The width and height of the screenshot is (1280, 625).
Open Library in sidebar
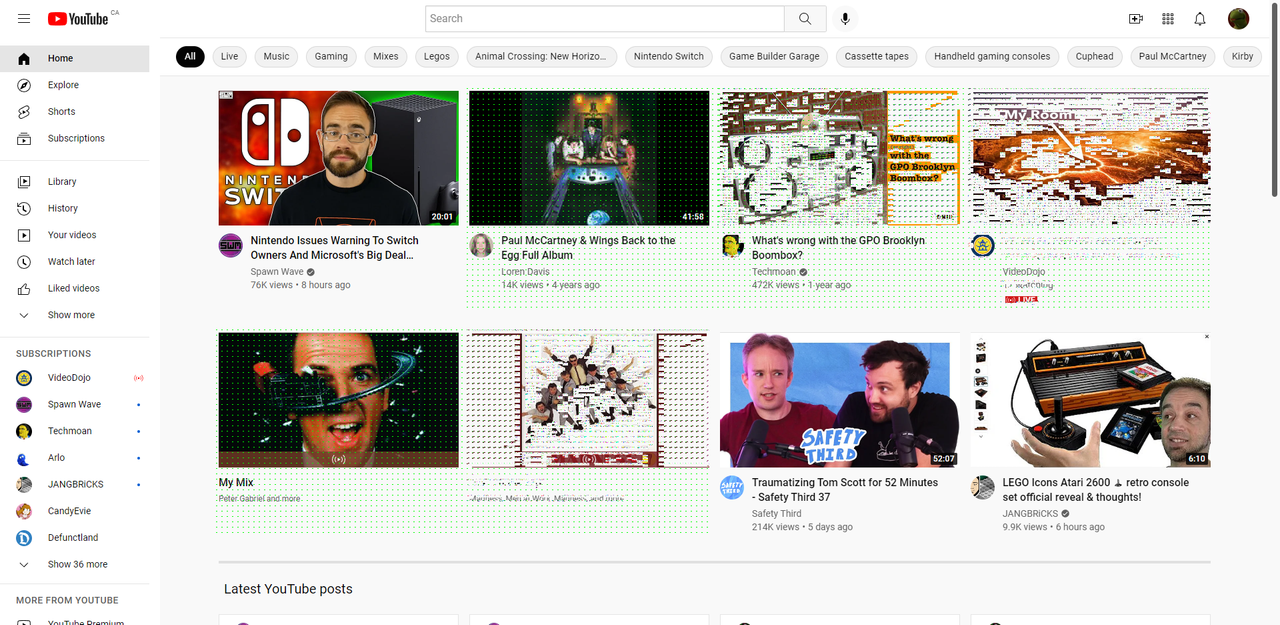[x=75, y=181]
